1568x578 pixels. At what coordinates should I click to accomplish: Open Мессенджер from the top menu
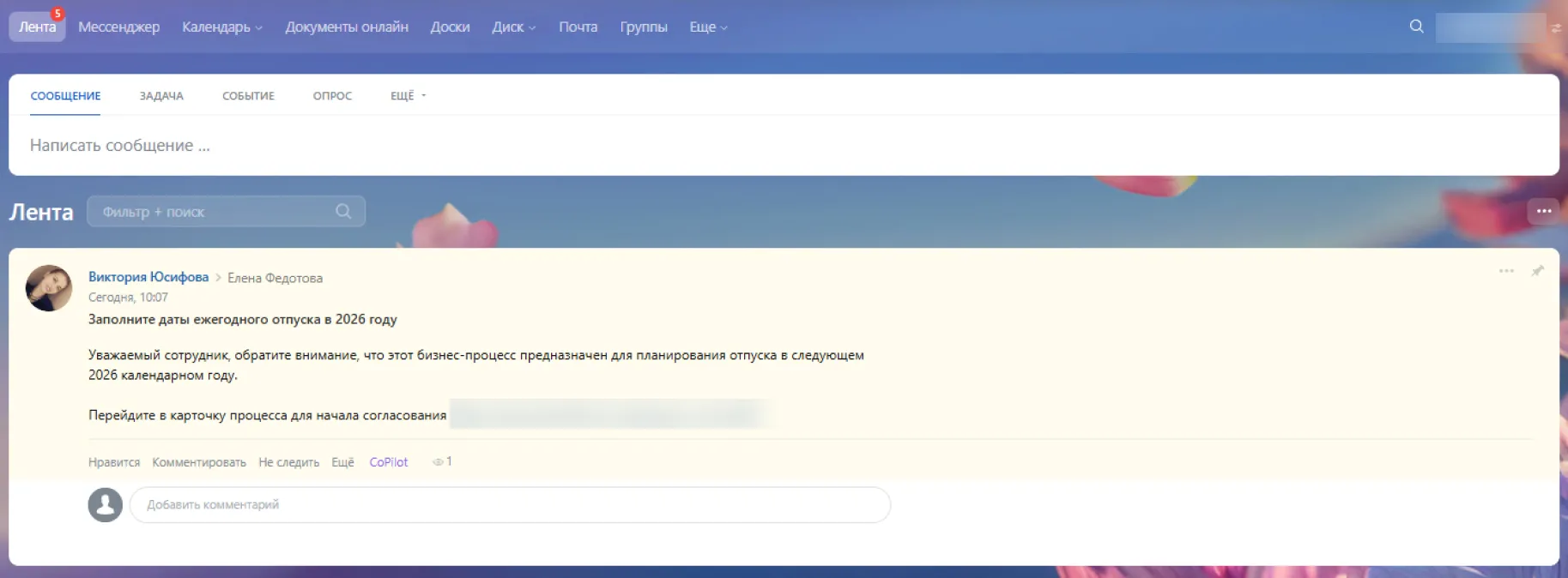click(118, 27)
